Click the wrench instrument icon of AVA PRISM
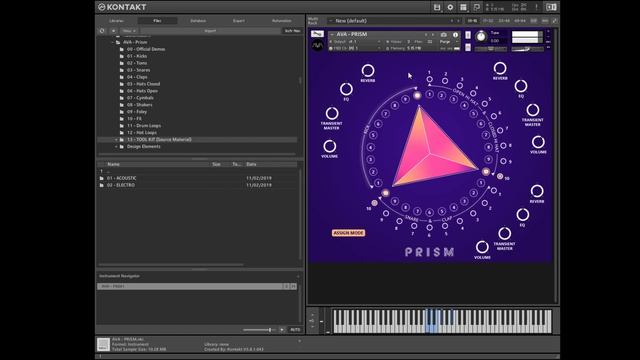 (317, 34)
